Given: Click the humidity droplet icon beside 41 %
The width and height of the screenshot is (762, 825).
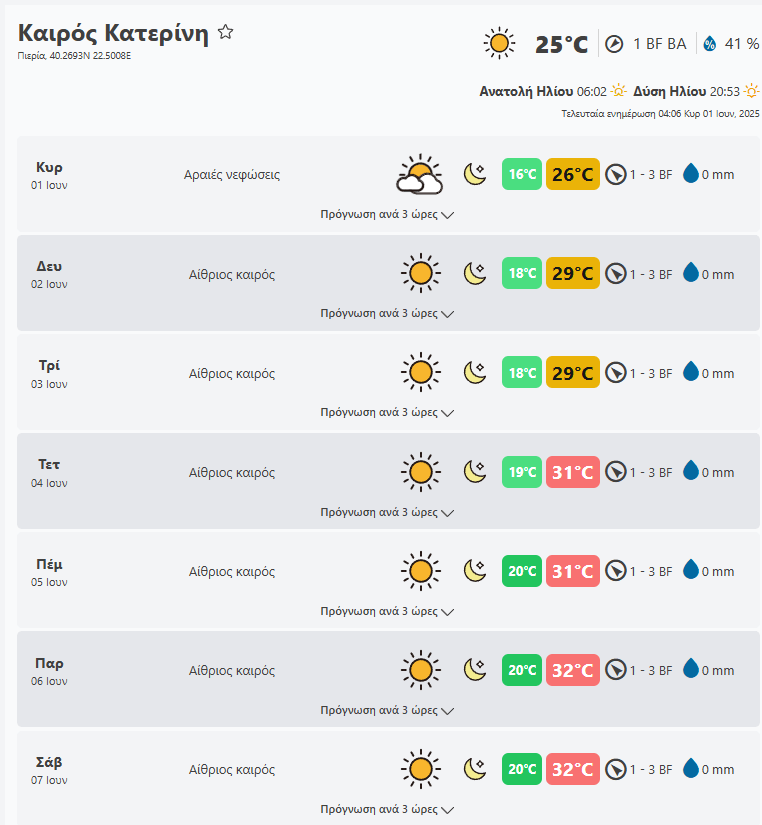Looking at the screenshot, I should click(x=709, y=44).
